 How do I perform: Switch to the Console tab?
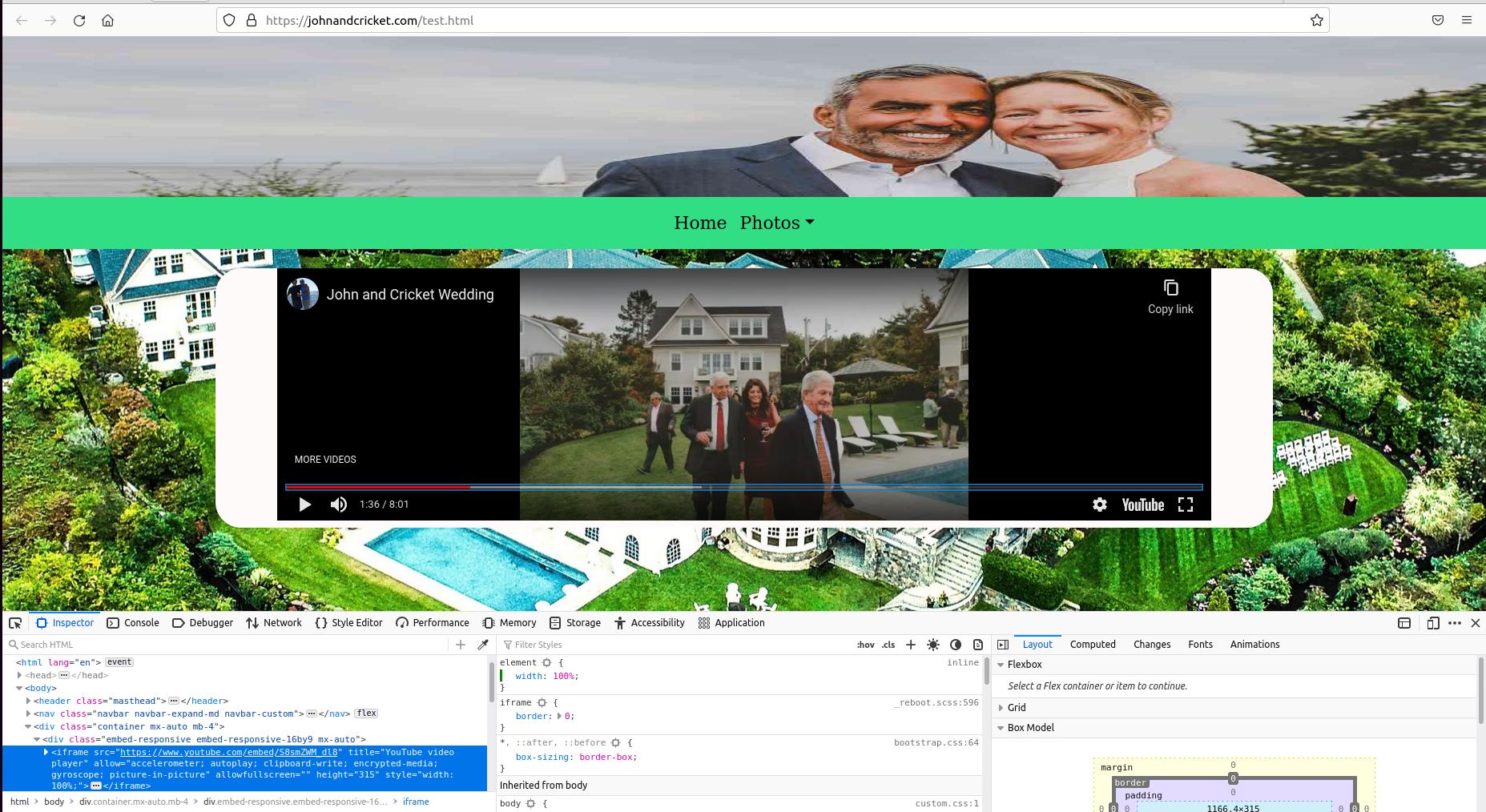click(133, 623)
